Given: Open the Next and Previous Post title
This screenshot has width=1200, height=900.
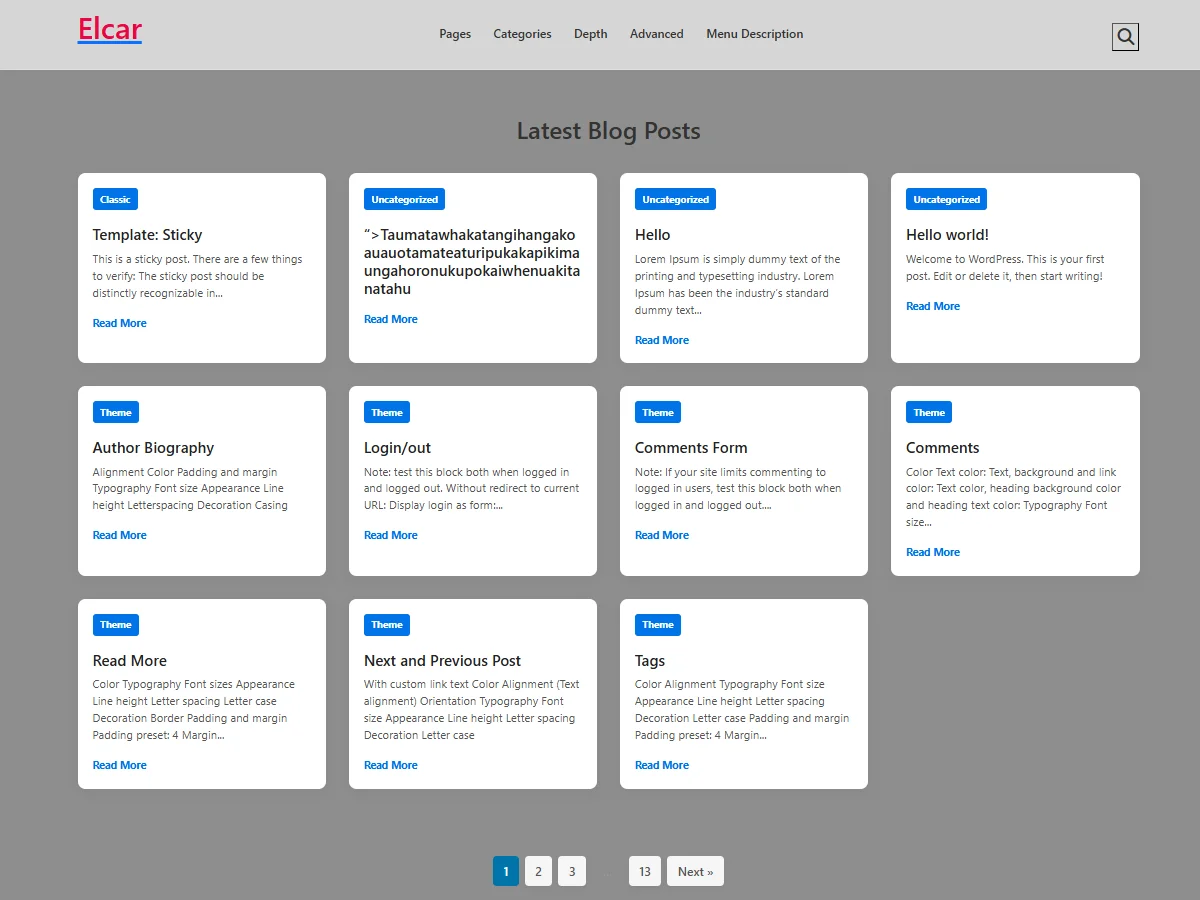Looking at the screenshot, I should pyautogui.click(x=442, y=661).
